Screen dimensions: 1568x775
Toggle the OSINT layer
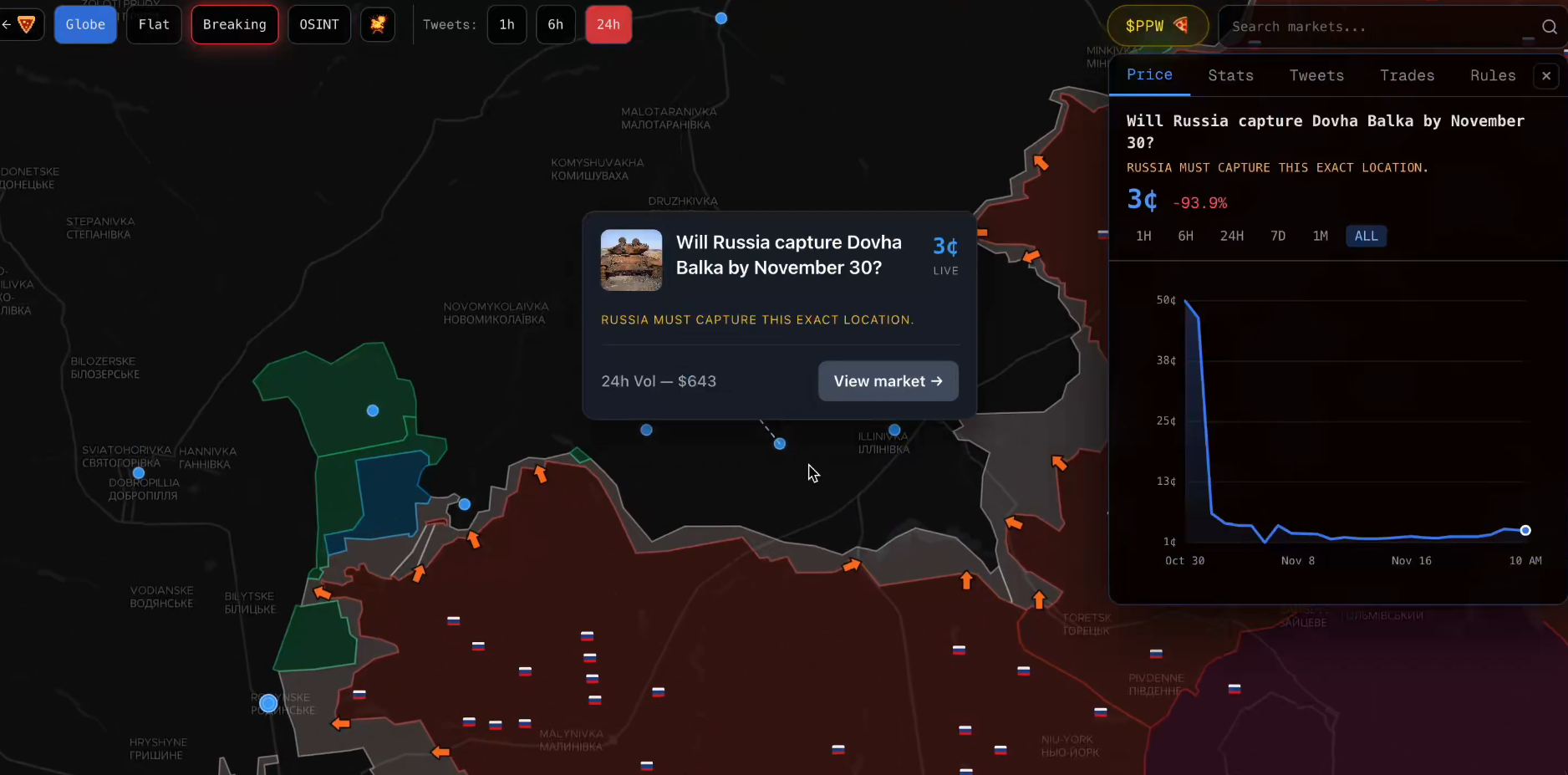coord(319,25)
